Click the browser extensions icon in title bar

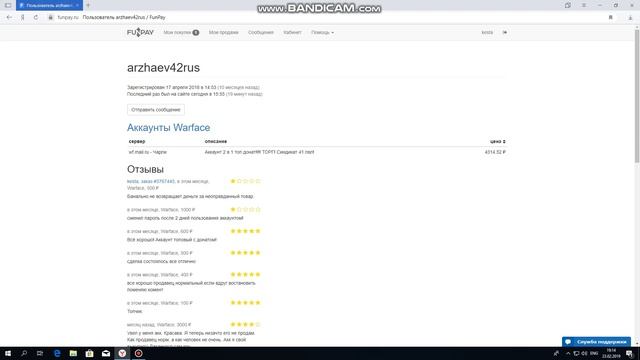[568, 5]
